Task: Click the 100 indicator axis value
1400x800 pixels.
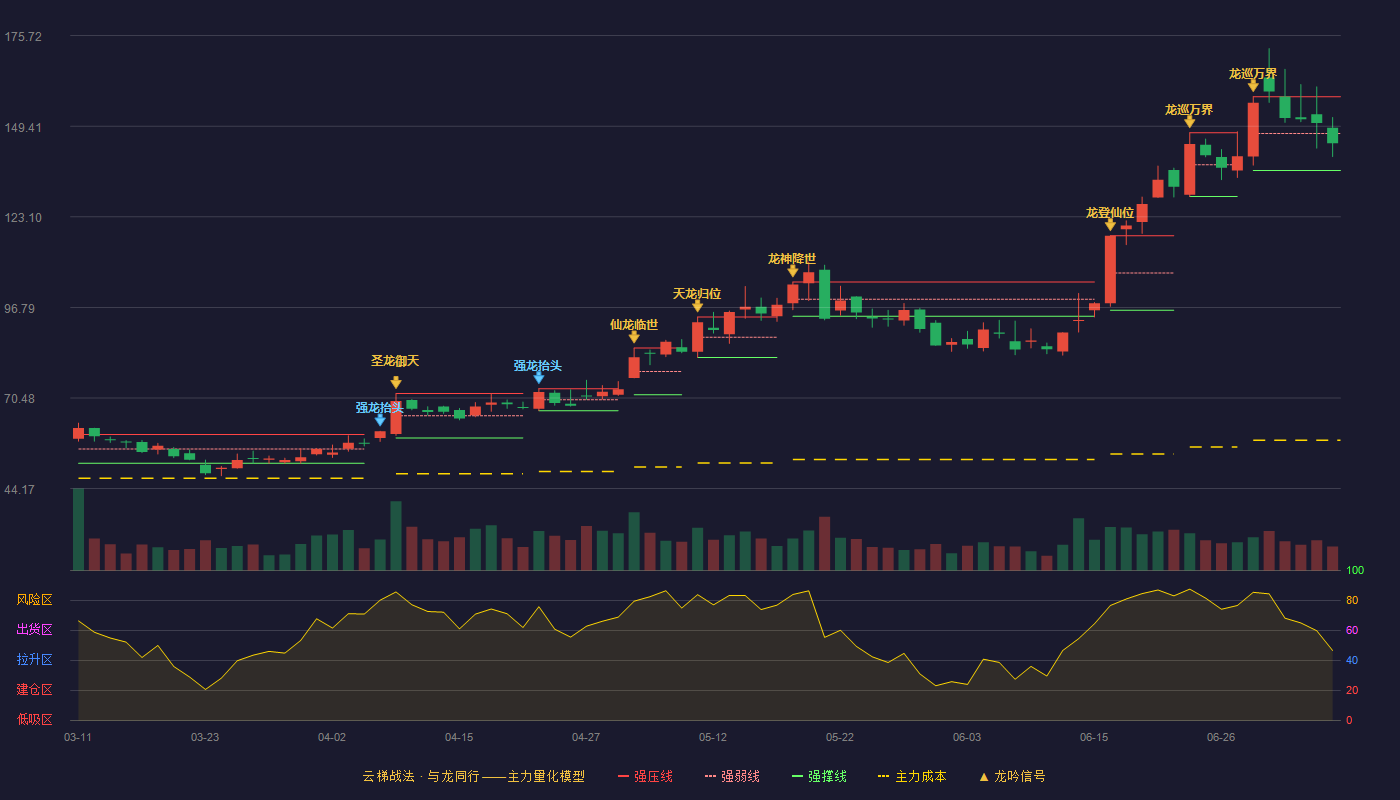Action: click(1355, 571)
